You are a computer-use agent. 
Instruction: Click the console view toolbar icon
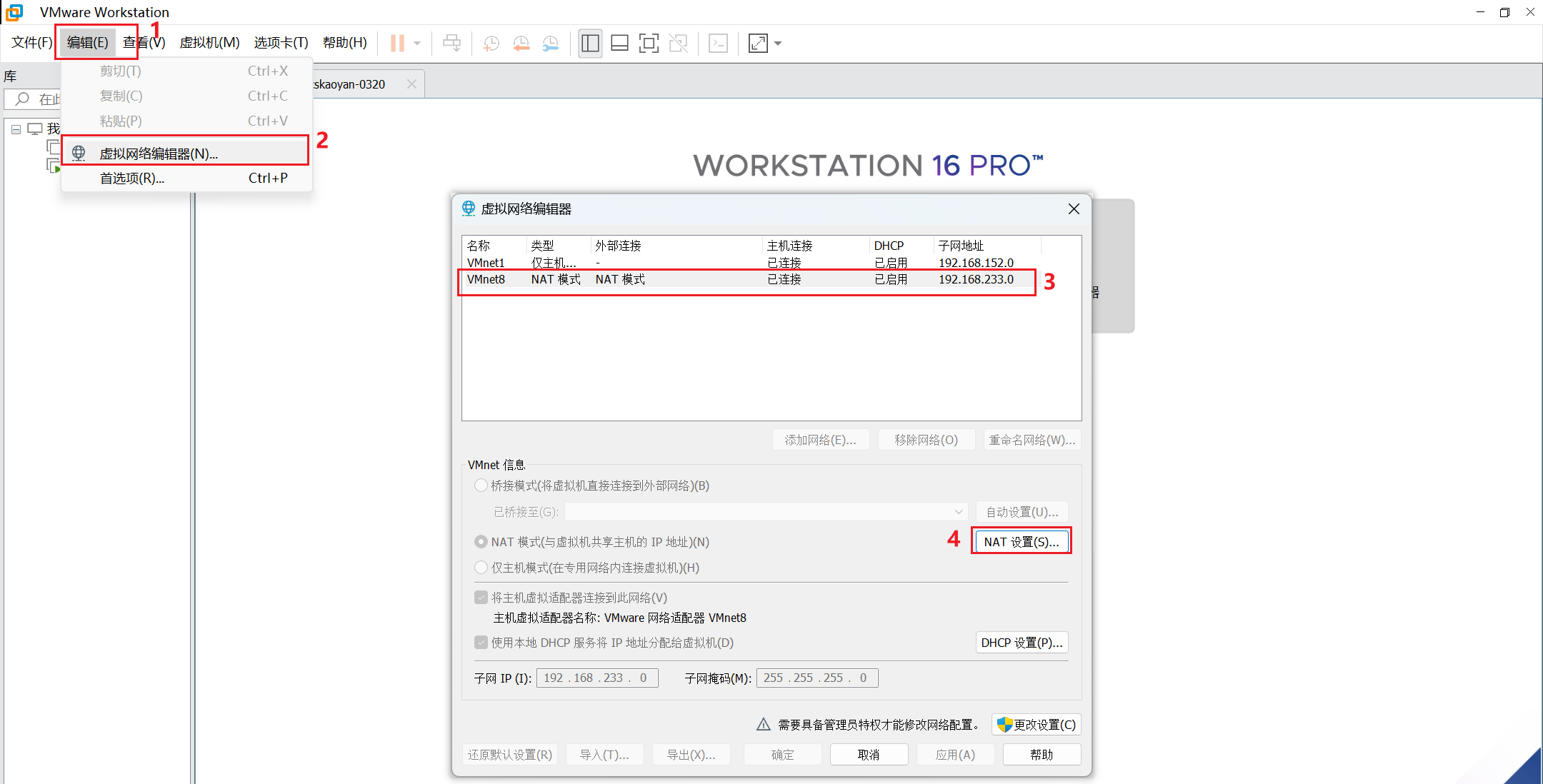(x=718, y=44)
